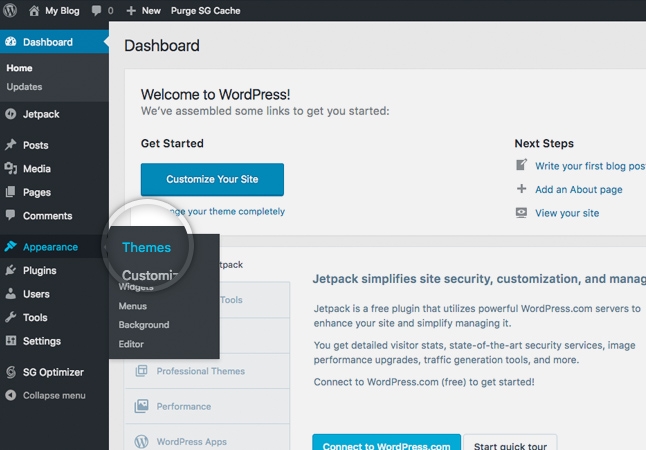Expand the New content menu in the admin bar

(x=143, y=11)
